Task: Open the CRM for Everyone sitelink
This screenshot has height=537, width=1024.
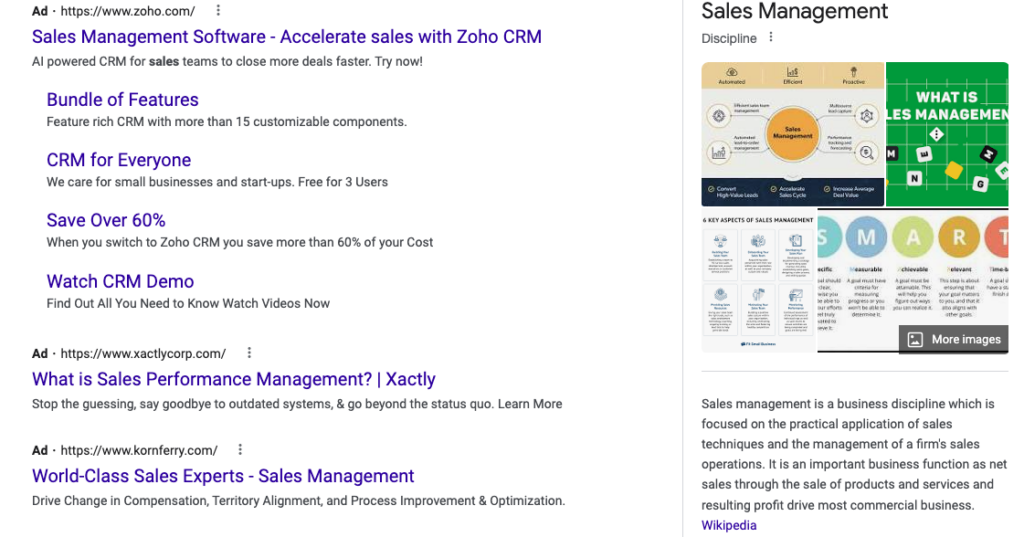Action: coord(119,160)
